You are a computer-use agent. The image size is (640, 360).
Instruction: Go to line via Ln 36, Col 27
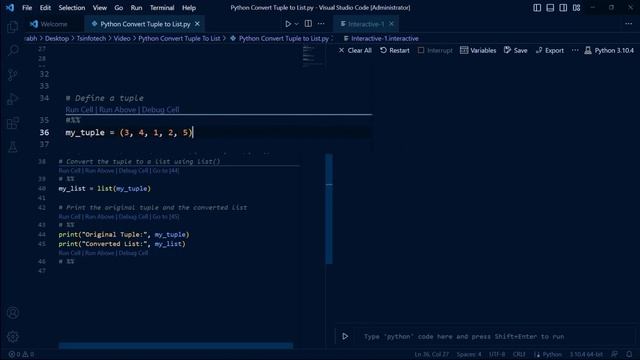tap(431, 354)
